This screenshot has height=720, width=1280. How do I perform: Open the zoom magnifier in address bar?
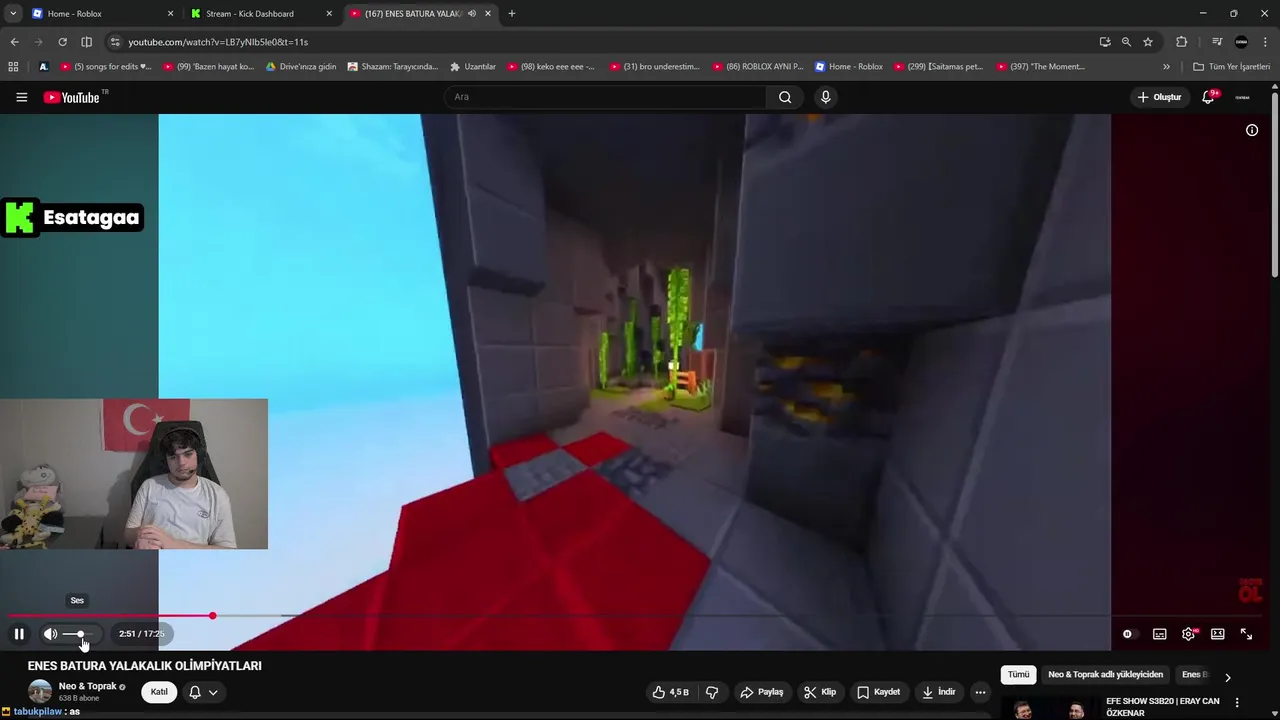1126,42
